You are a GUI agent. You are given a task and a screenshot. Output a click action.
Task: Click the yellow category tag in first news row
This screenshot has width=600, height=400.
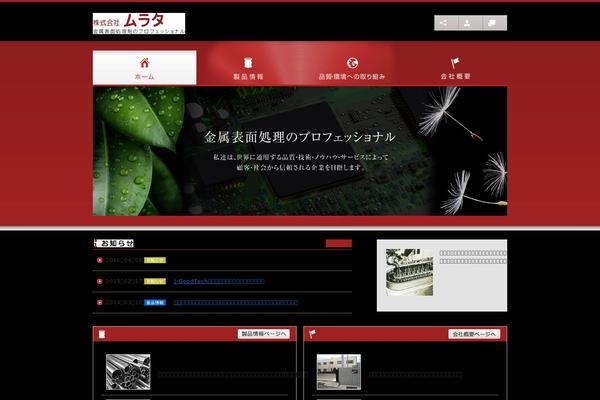[x=155, y=260]
